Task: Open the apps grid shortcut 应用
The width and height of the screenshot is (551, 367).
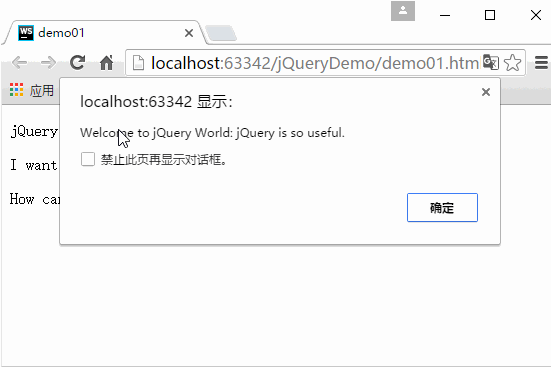Action: pyautogui.click(x=32, y=90)
